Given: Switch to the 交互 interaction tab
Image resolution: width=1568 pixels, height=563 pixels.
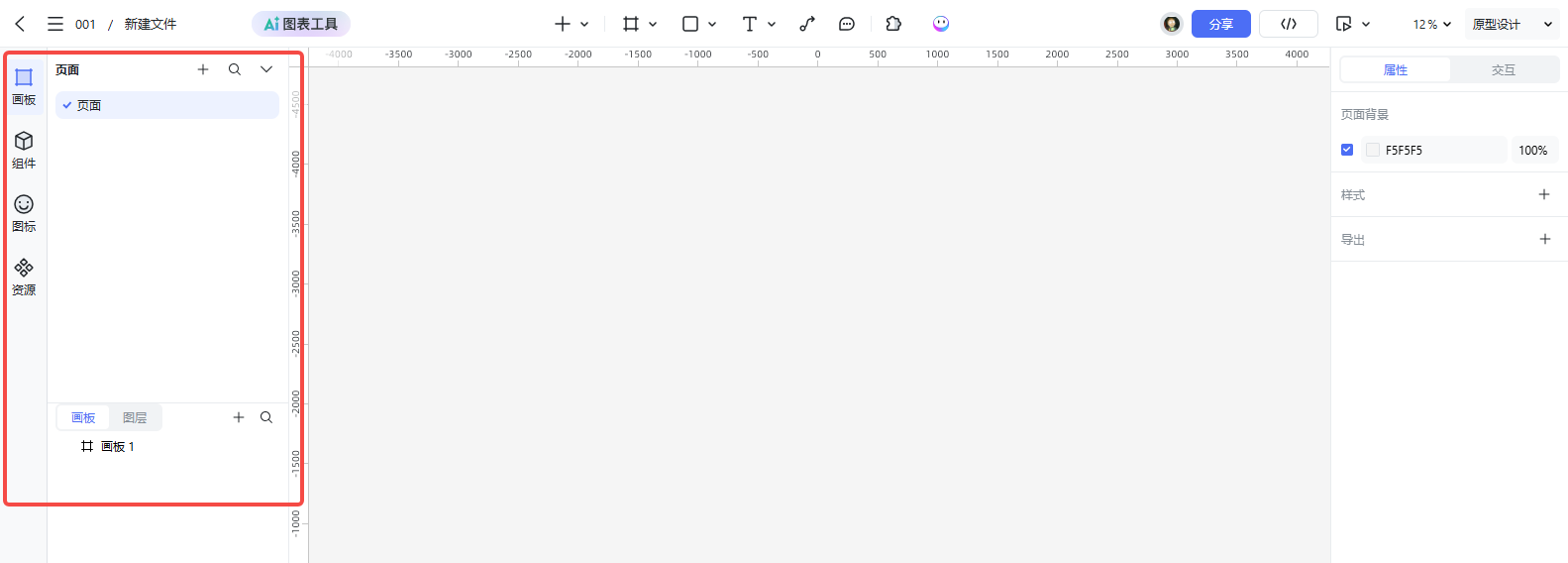Looking at the screenshot, I should click(x=1504, y=69).
